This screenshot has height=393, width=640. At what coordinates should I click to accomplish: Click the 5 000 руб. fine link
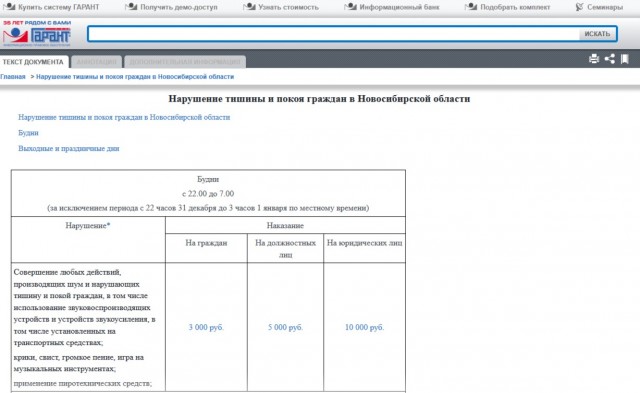tap(285, 327)
